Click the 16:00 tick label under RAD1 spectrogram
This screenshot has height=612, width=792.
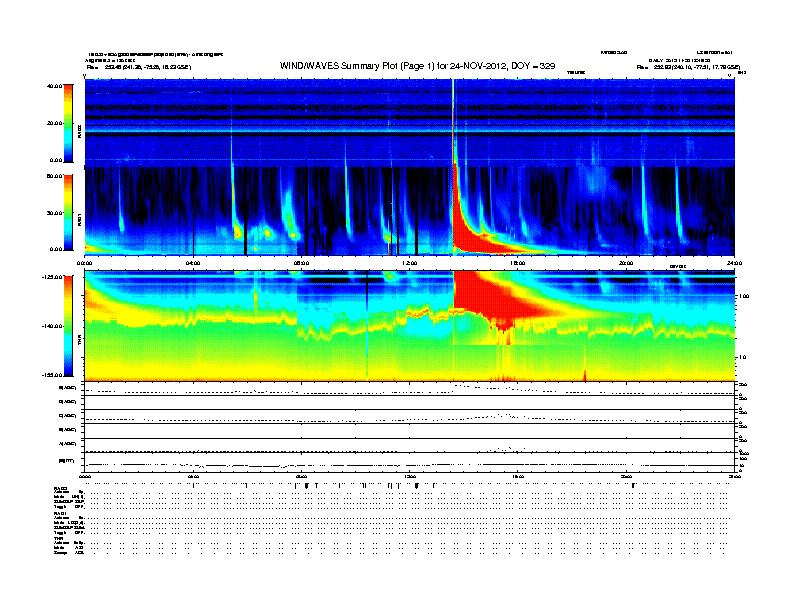tap(518, 263)
